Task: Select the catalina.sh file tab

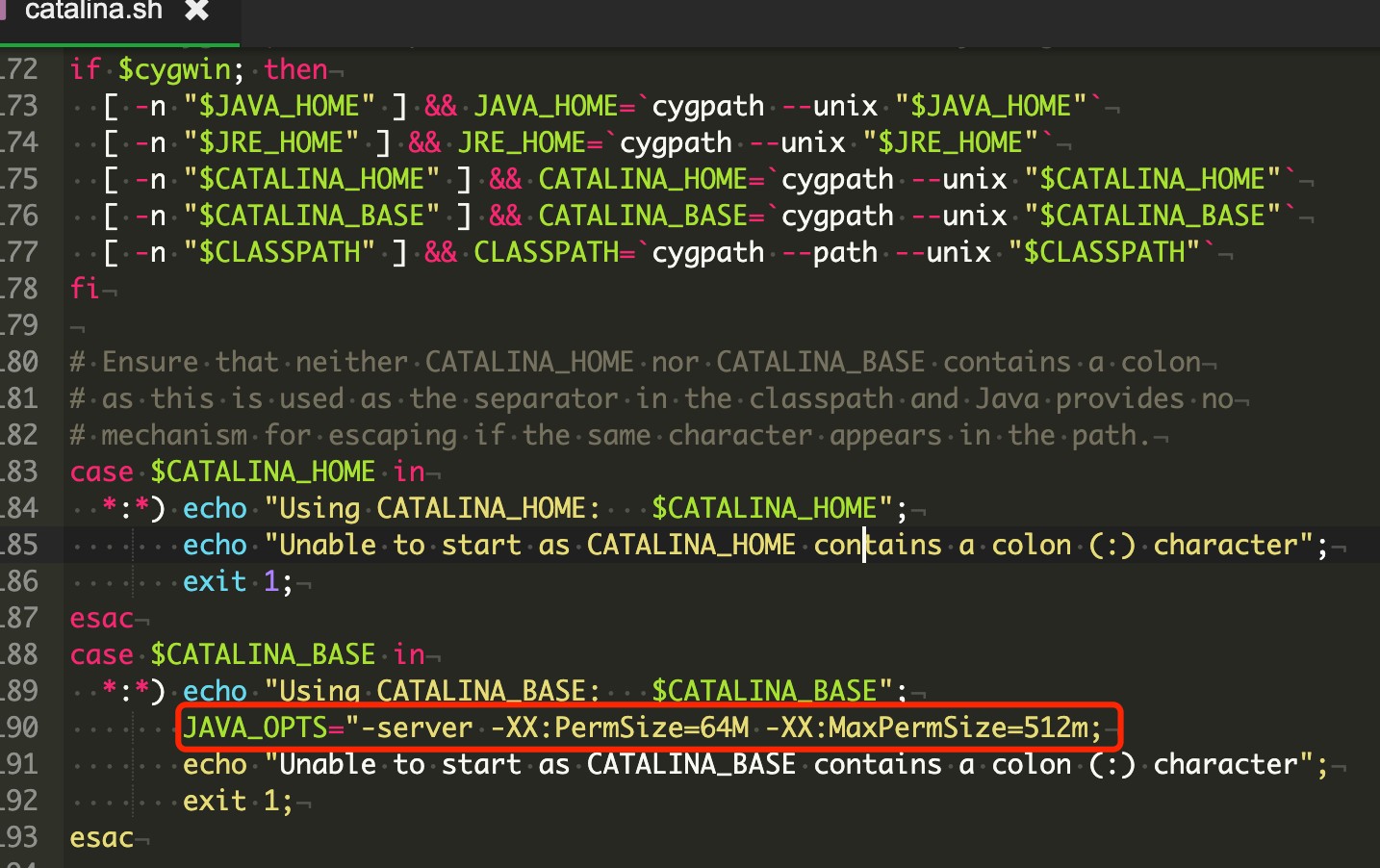Action: (x=93, y=12)
